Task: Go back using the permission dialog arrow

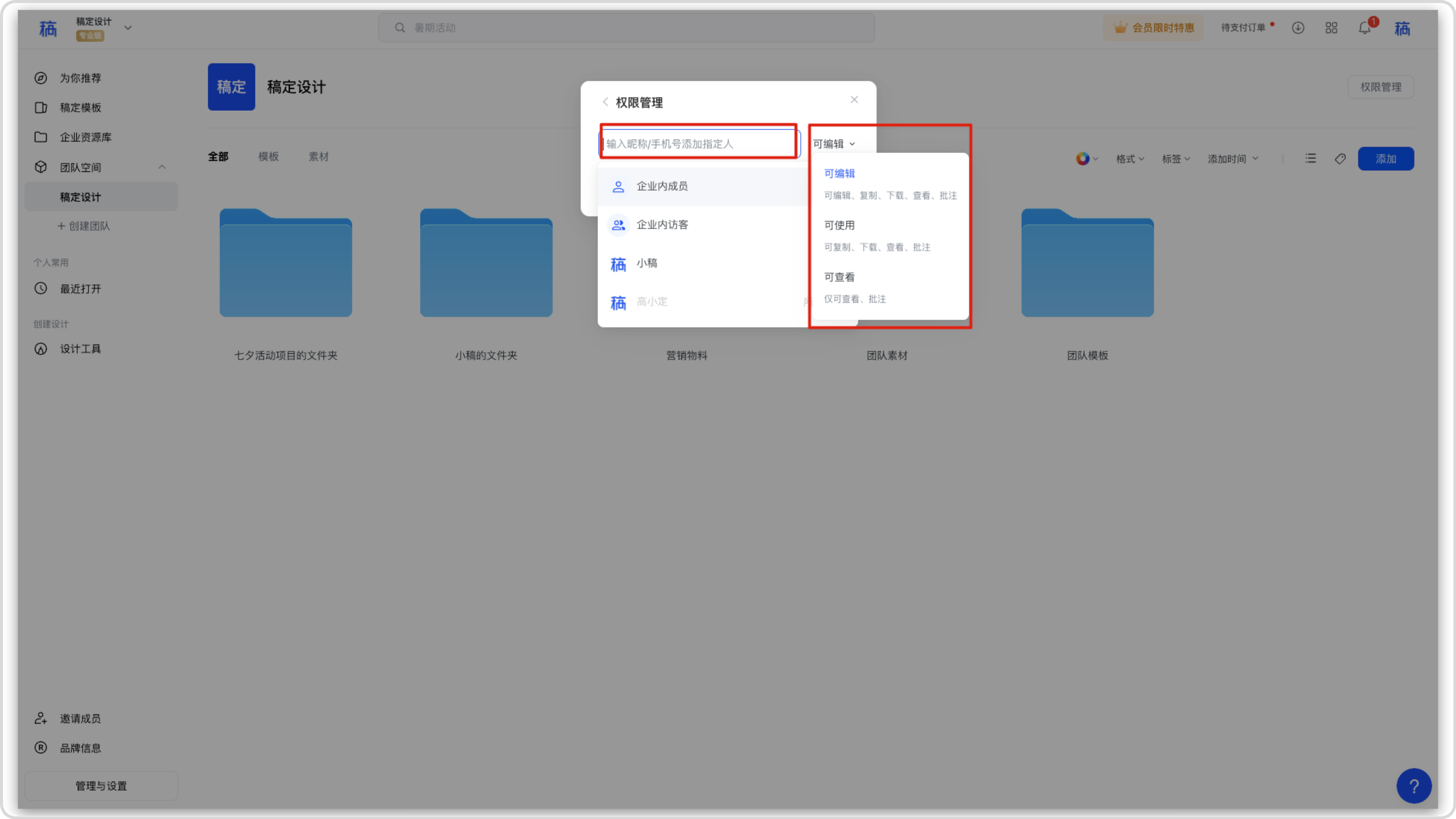Action: click(605, 102)
